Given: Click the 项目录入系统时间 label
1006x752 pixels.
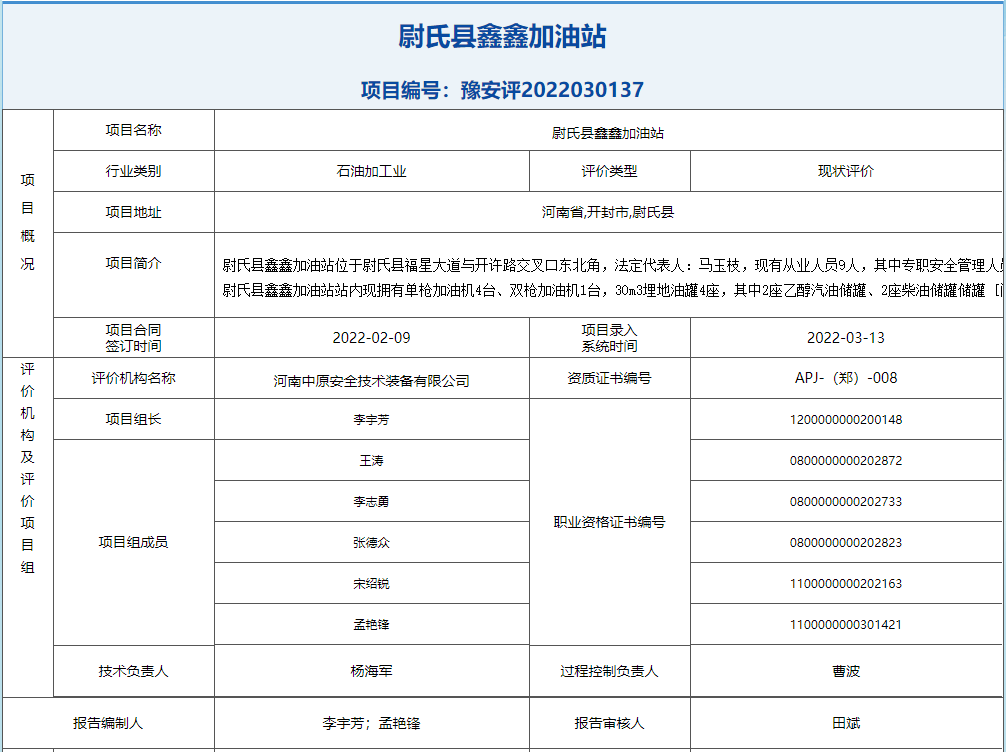Looking at the screenshot, I should pos(610,338).
